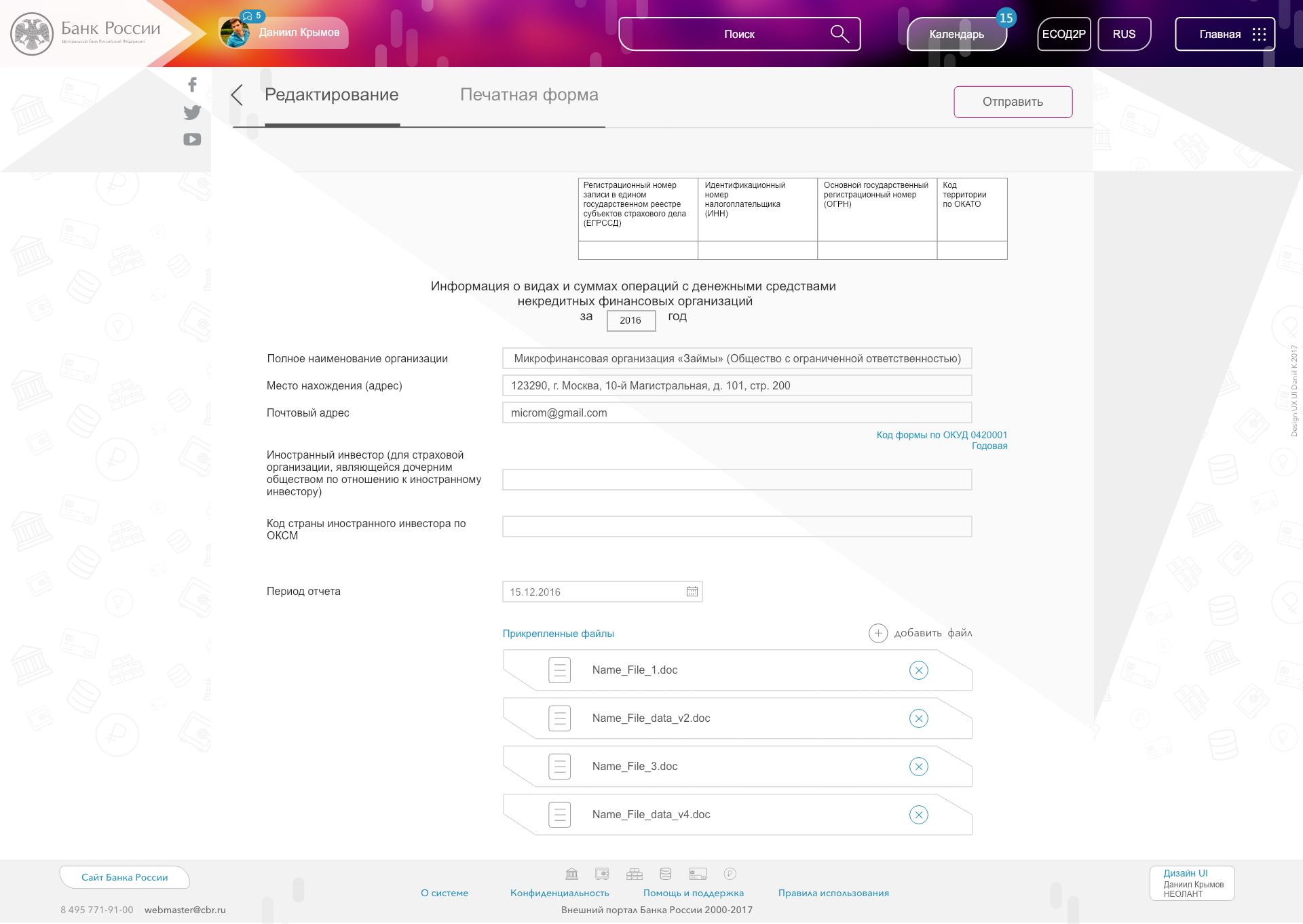Remove Name_File_3.doc with its X icon

pyautogui.click(x=919, y=767)
